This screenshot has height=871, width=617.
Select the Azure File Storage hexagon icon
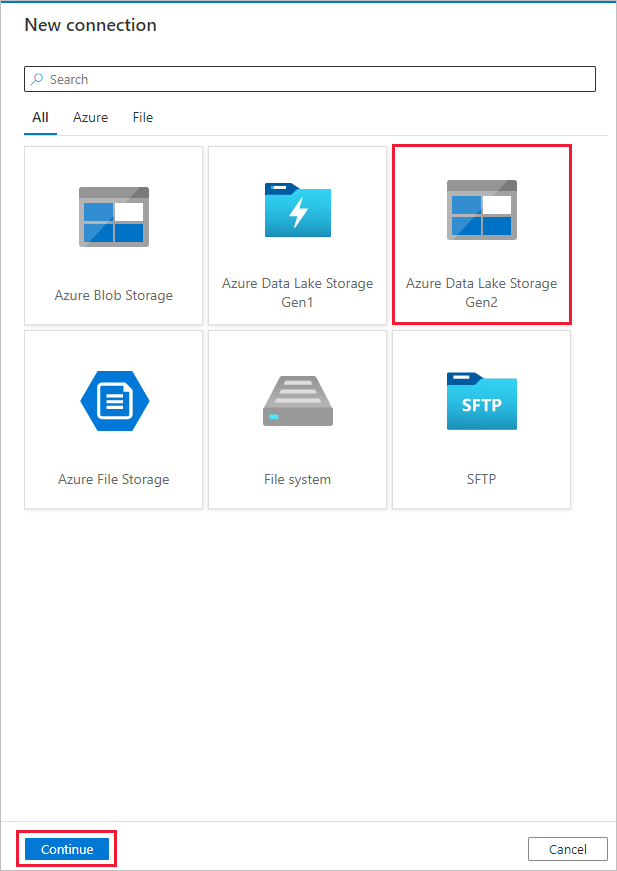[x=115, y=401]
